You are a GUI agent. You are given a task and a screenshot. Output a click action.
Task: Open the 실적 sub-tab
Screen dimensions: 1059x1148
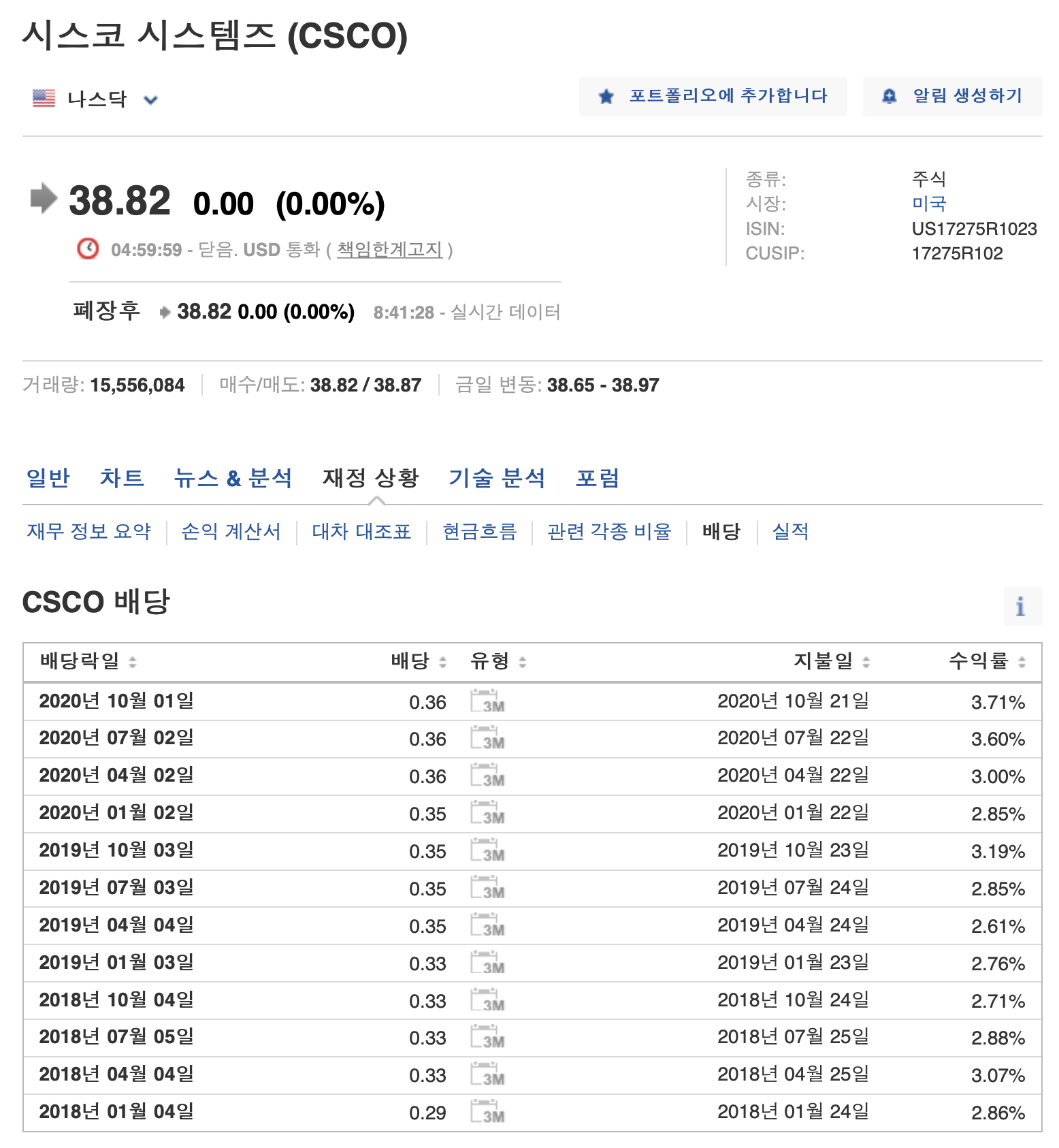tap(791, 532)
